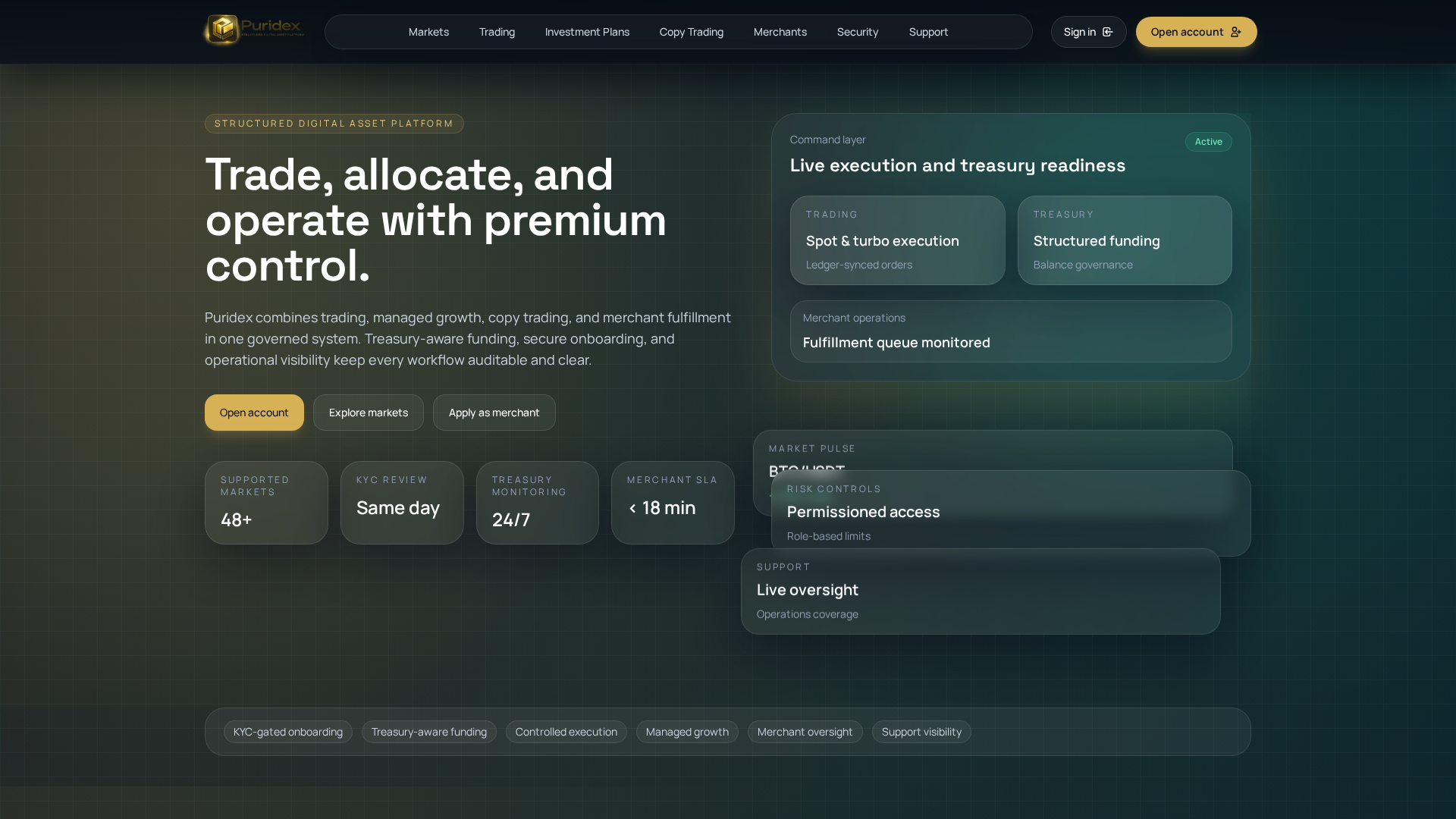The height and width of the screenshot is (819, 1456).
Task: Select the Treasury-aware funding chip
Action: coord(429,732)
